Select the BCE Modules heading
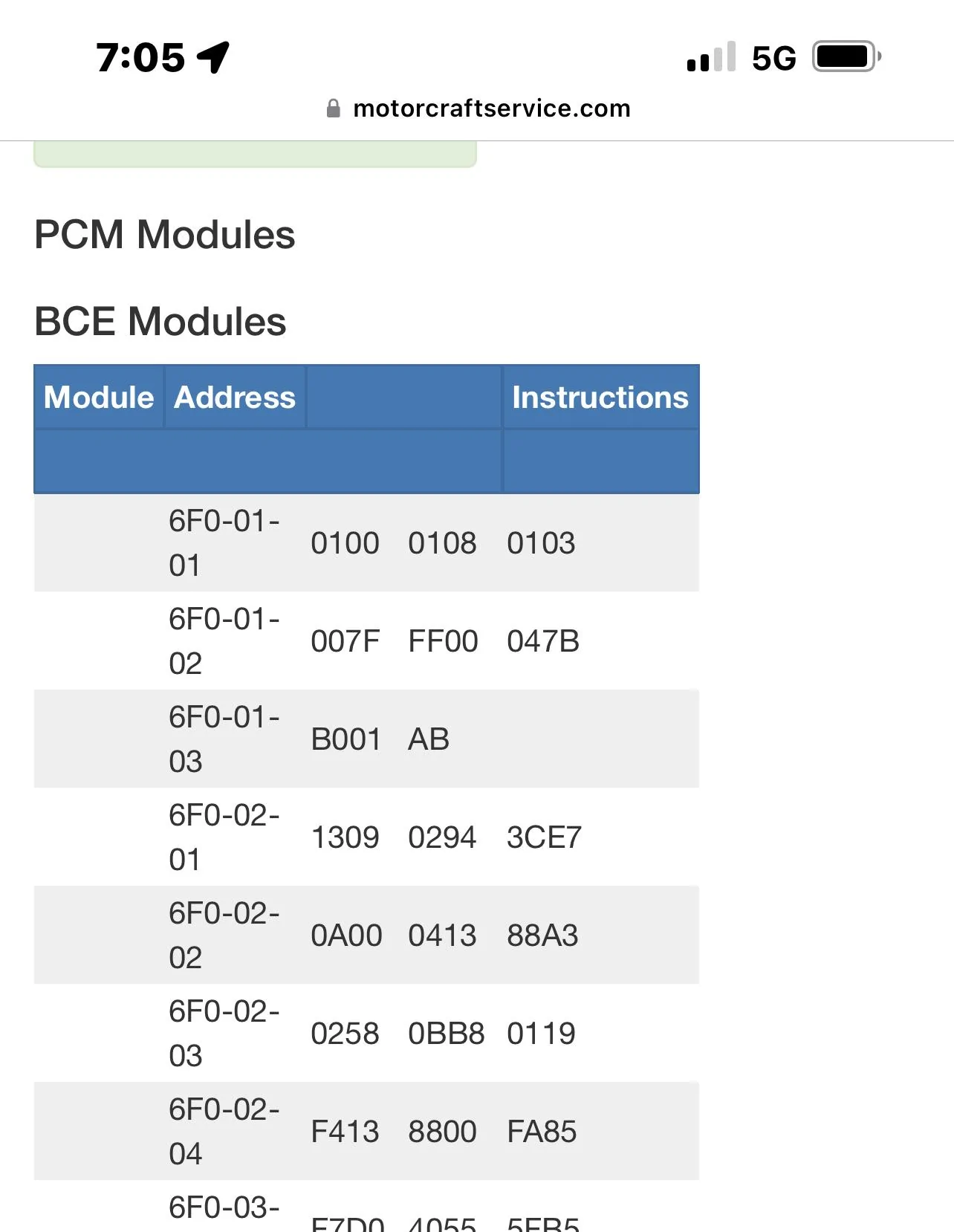Screen dimensions: 954x1232 [x=160, y=322]
